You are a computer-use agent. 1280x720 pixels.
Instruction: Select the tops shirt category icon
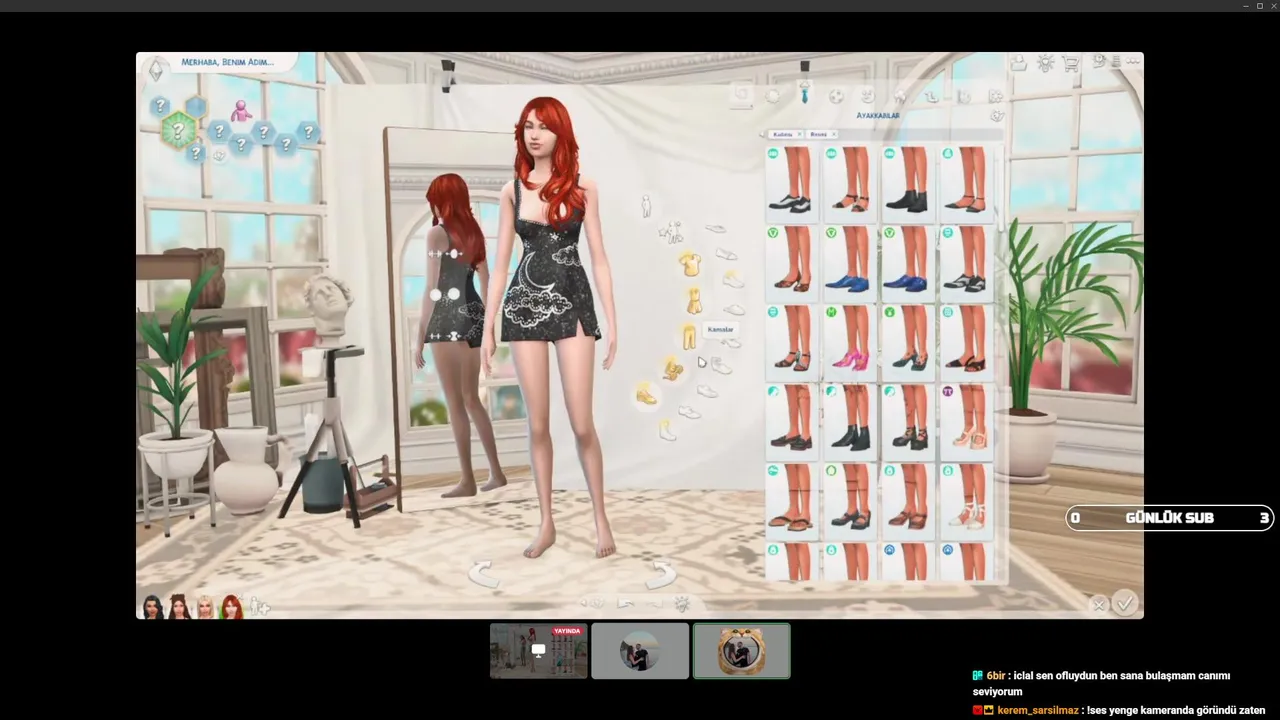[x=689, y=264]
